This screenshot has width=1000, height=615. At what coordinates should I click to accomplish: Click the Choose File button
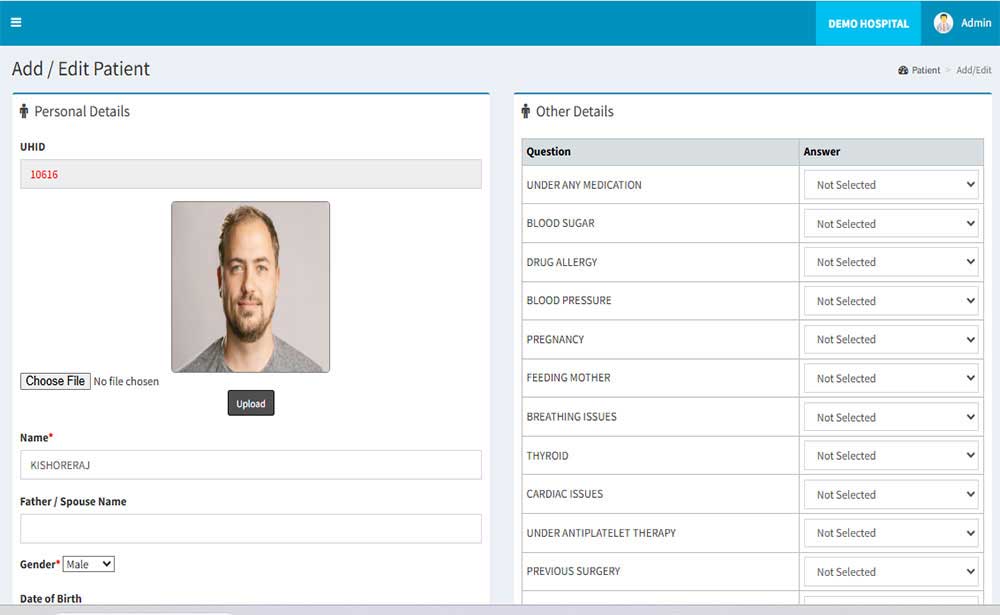pos(55,381)
